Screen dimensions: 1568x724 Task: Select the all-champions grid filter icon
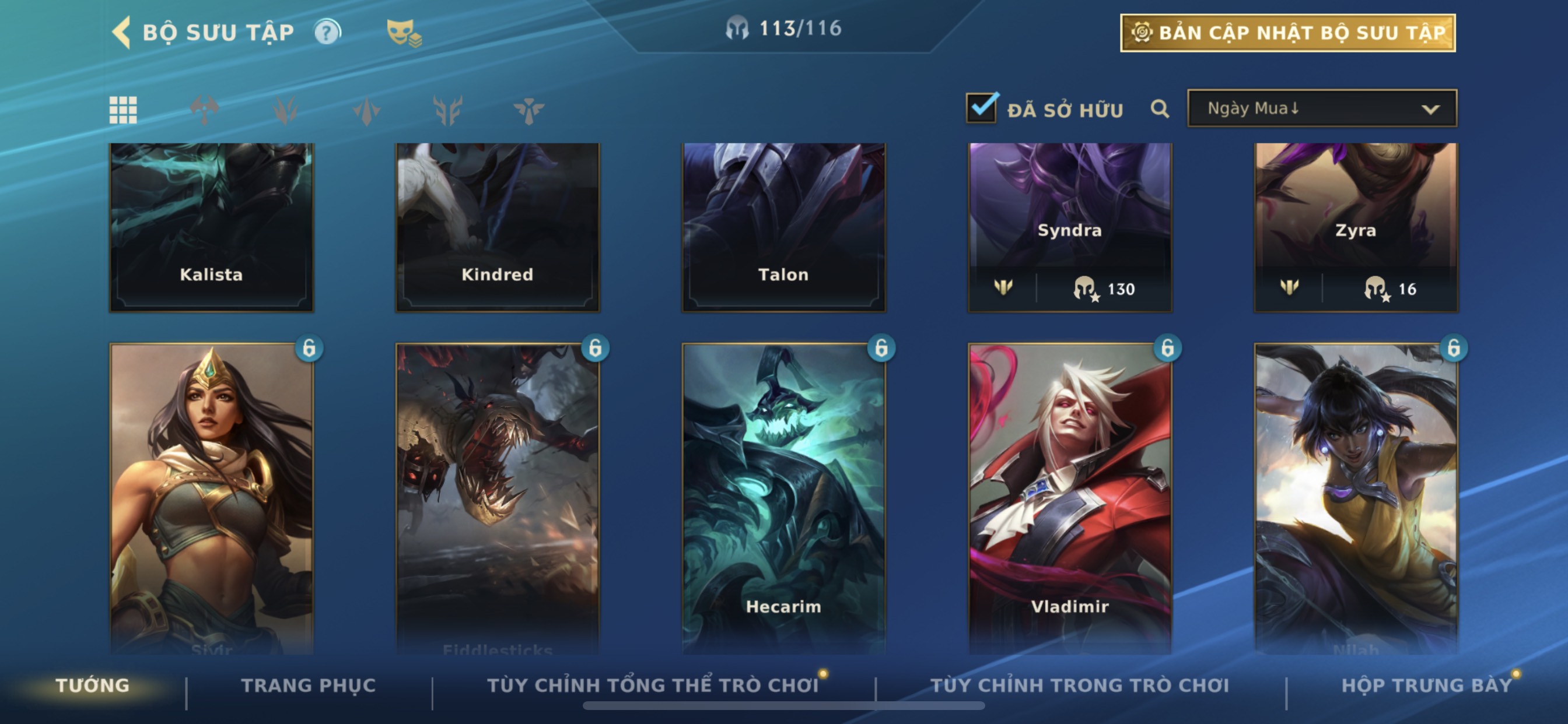pos(123,110)
